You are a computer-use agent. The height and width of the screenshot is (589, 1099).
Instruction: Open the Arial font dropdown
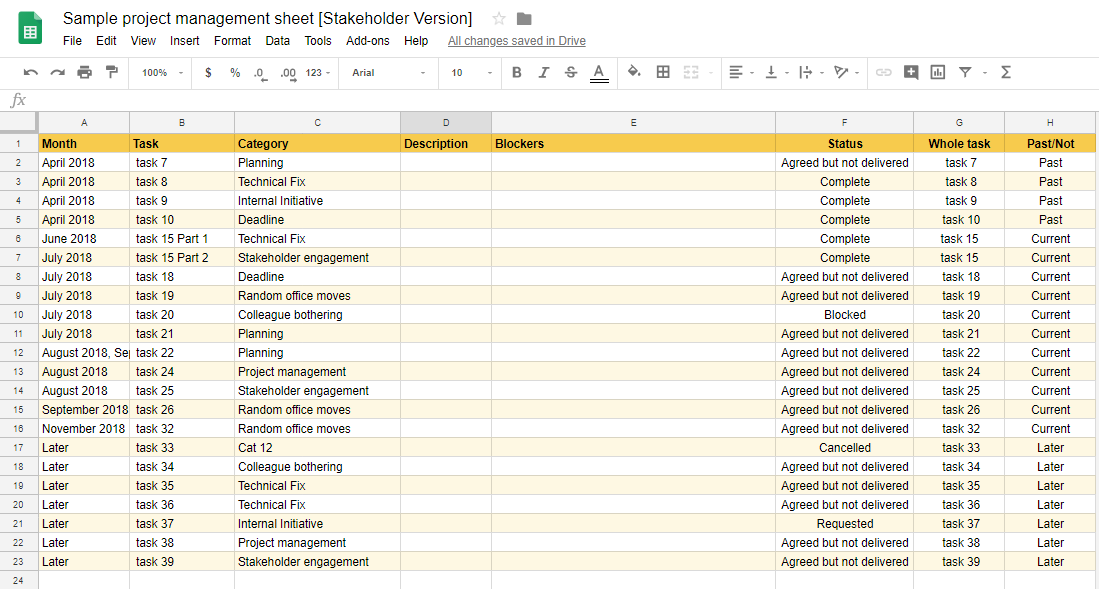coord(388,73)
